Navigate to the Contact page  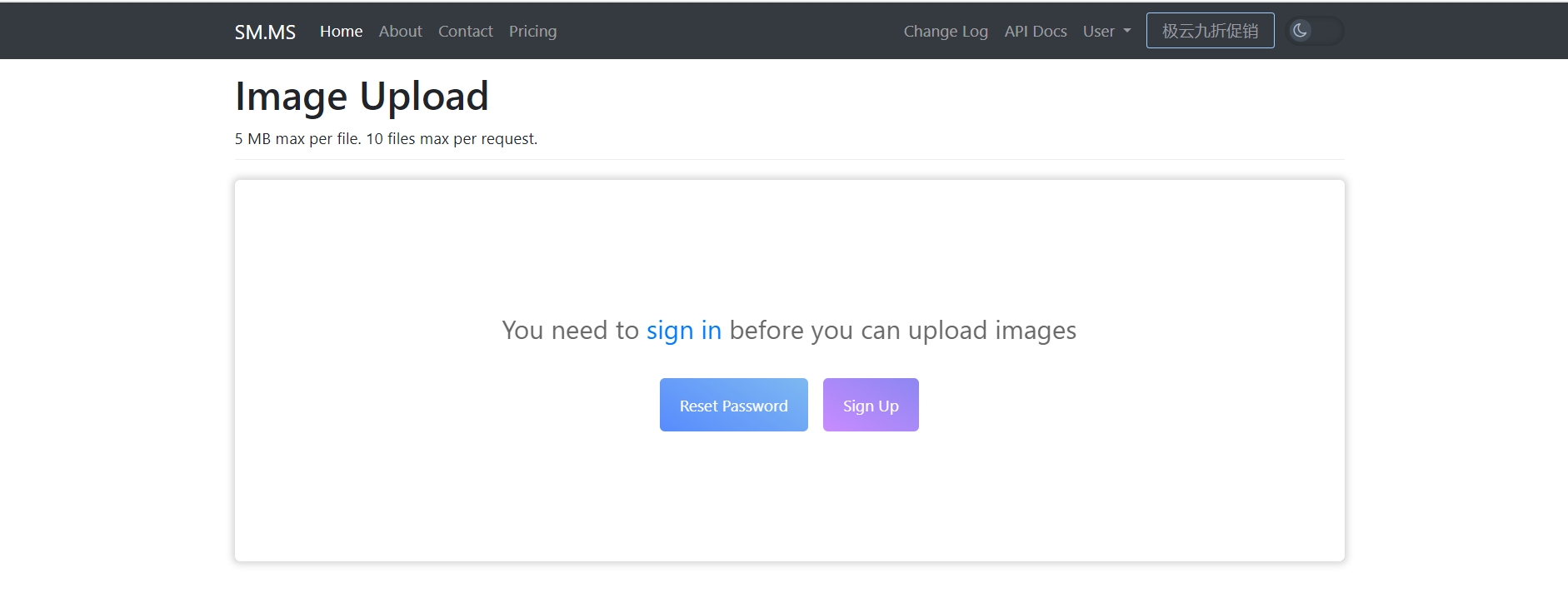465,31
